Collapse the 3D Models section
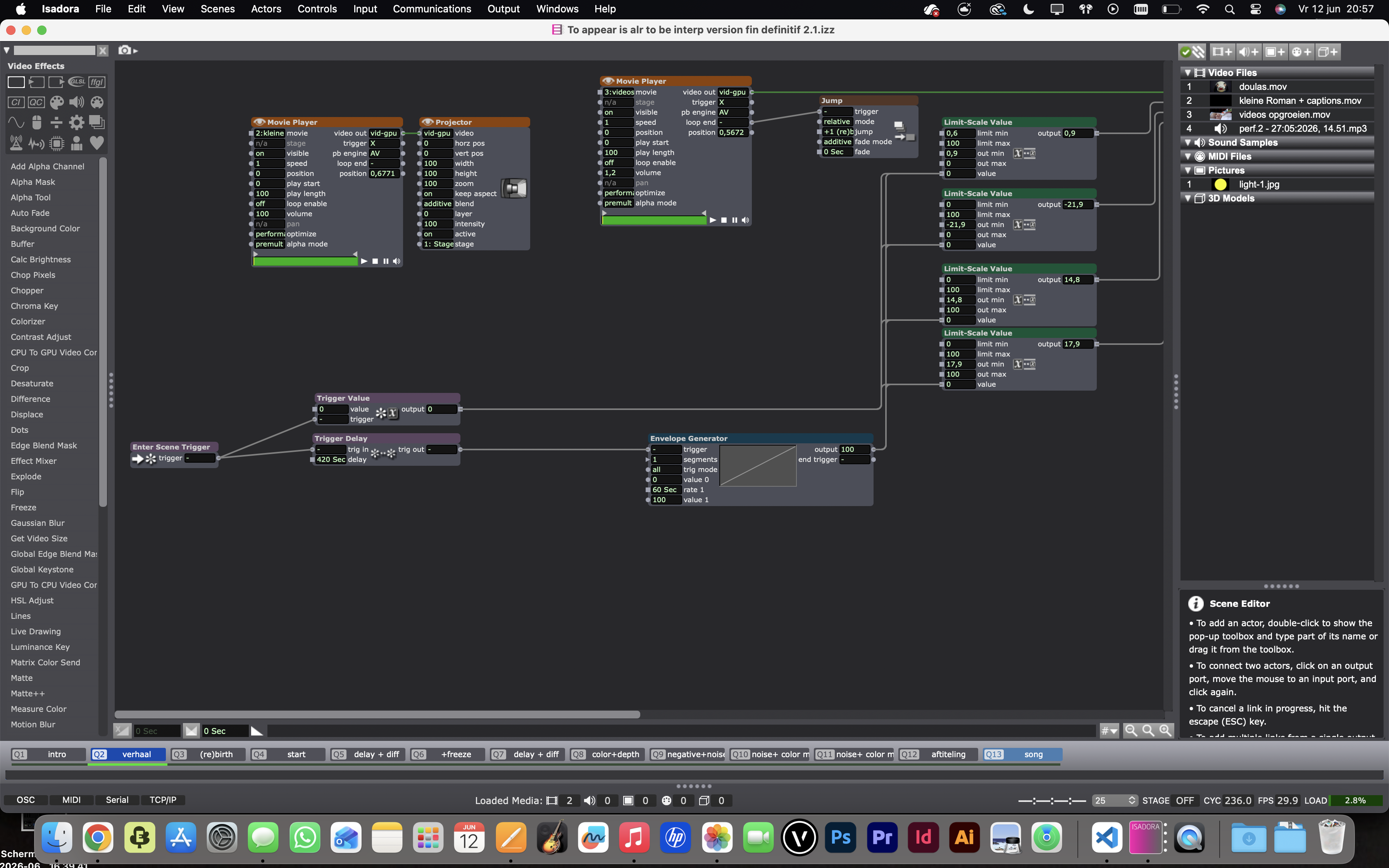 [1187, 198]
